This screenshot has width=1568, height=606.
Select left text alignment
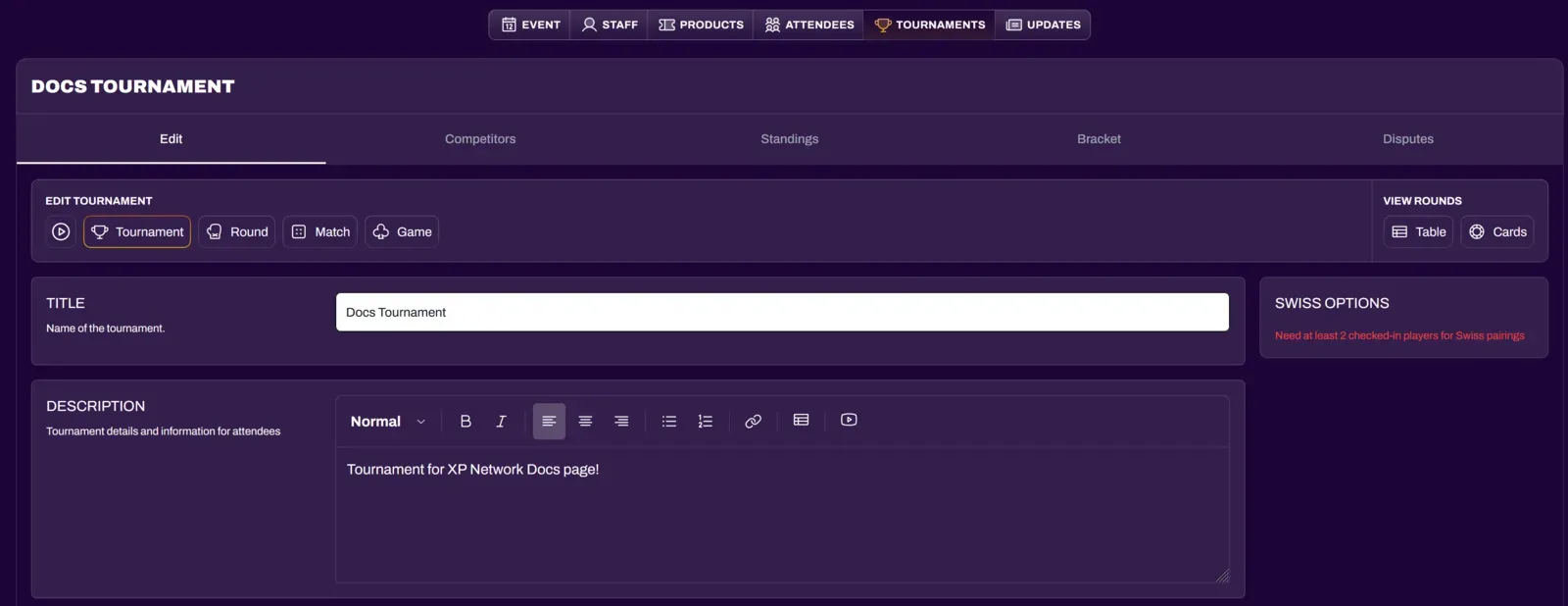point(549,422)
